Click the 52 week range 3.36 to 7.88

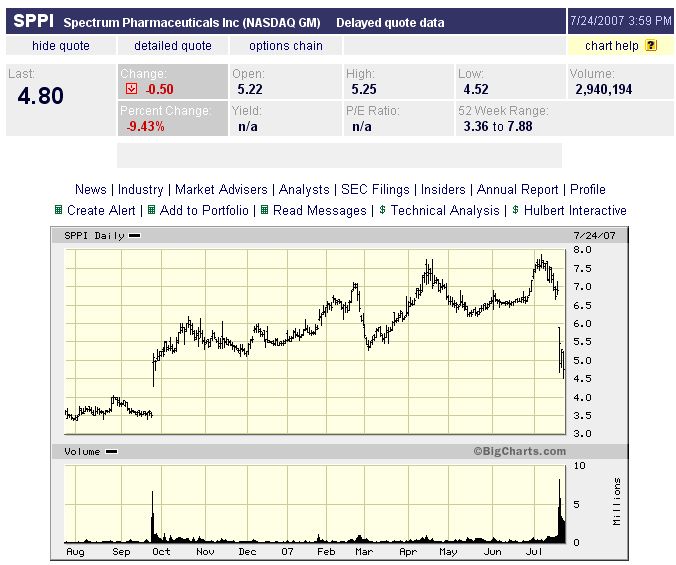[x=498, y=126]
